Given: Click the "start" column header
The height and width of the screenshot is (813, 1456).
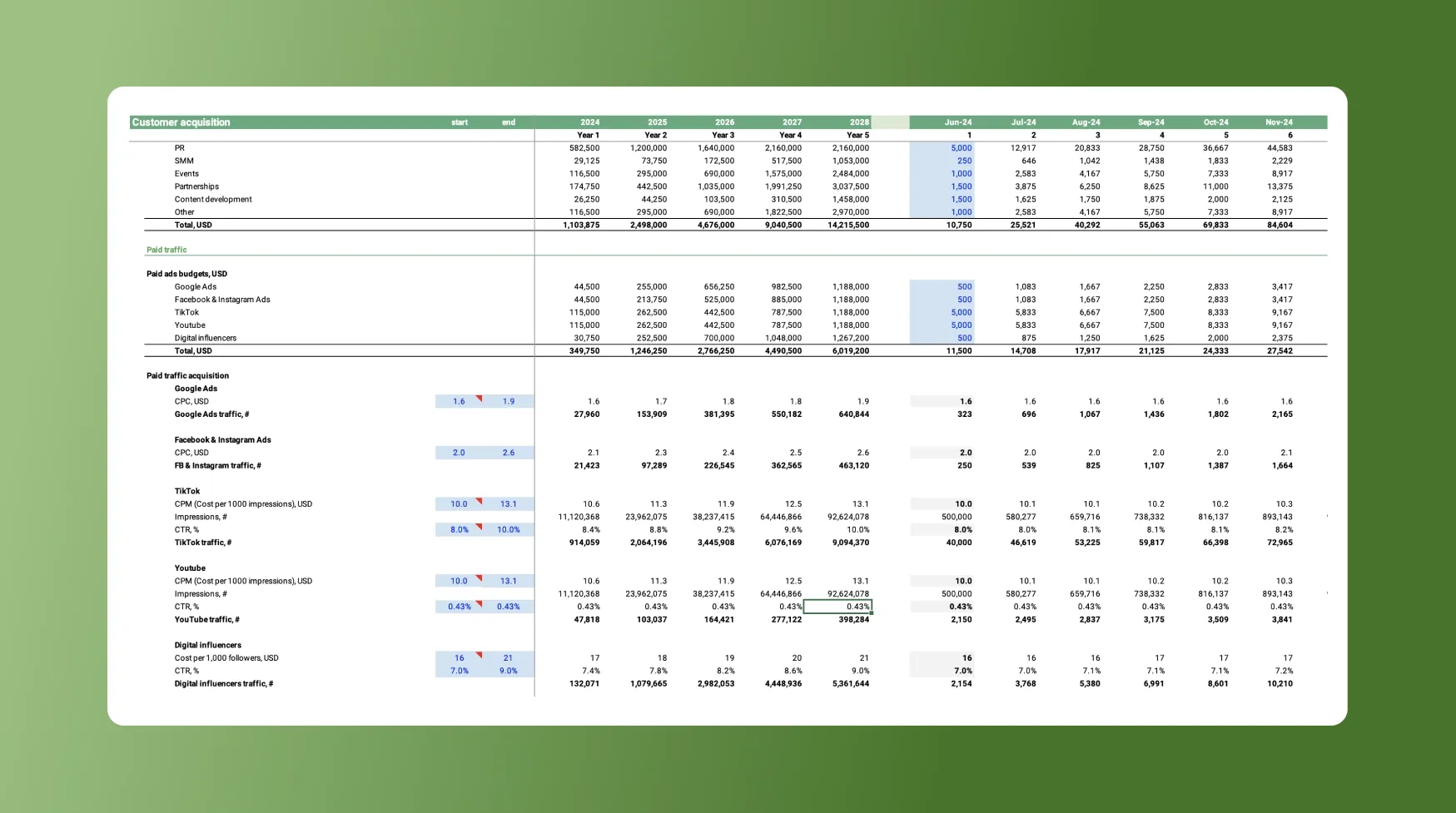Looking at the screenshot, I should click(x=460, y=122).
